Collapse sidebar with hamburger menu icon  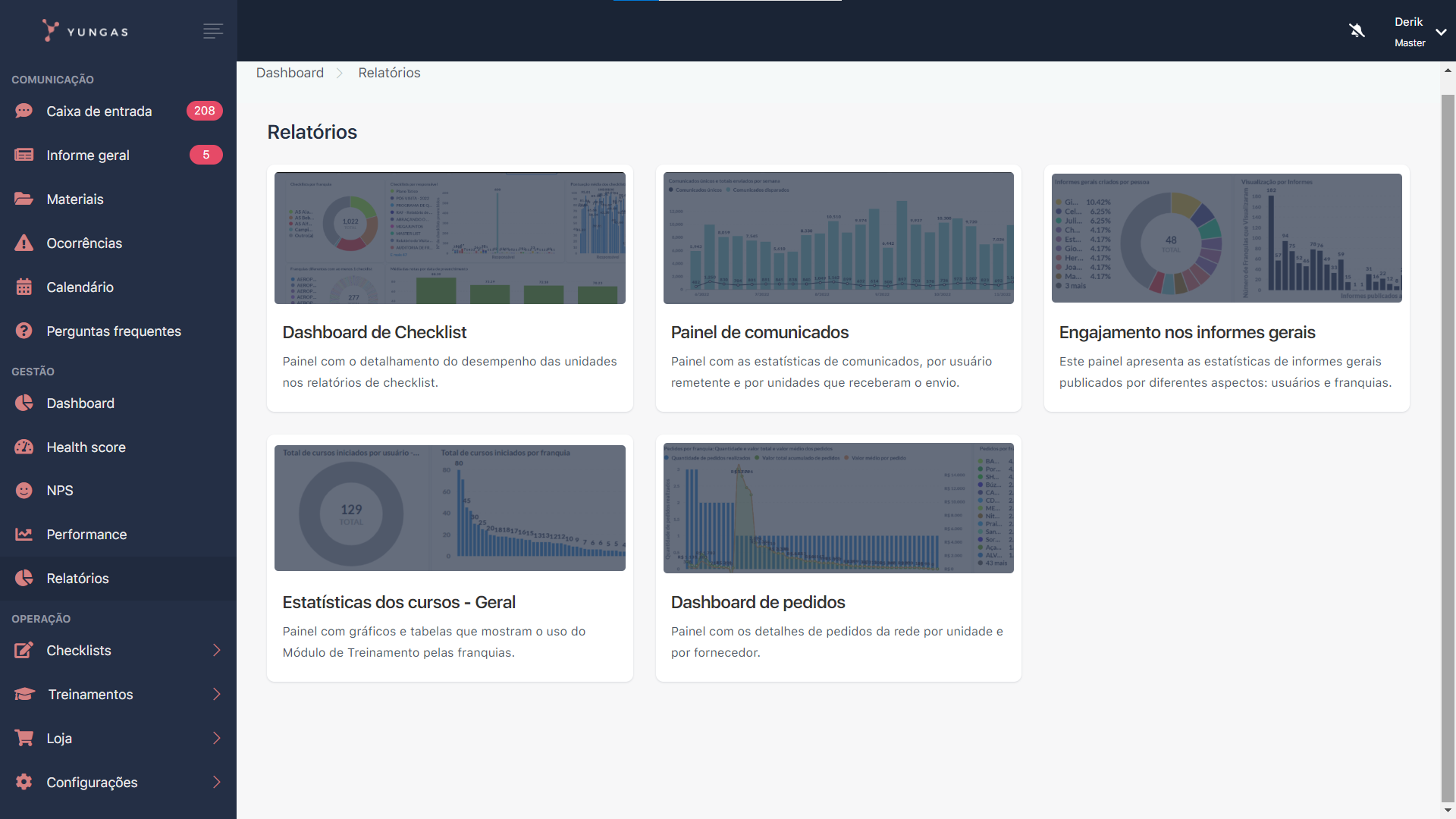(213, 30)
